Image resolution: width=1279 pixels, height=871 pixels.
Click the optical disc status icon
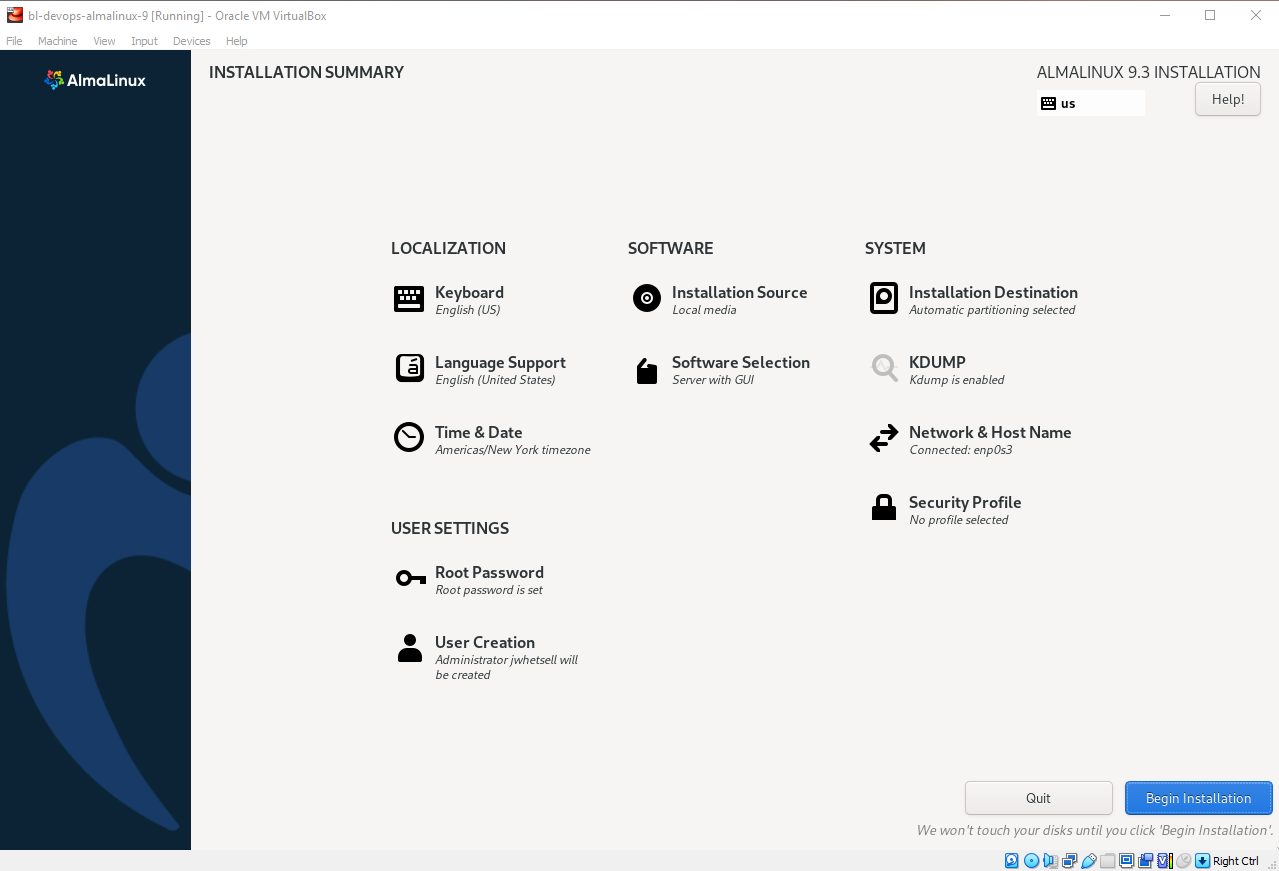click(x=1032, y=861)
